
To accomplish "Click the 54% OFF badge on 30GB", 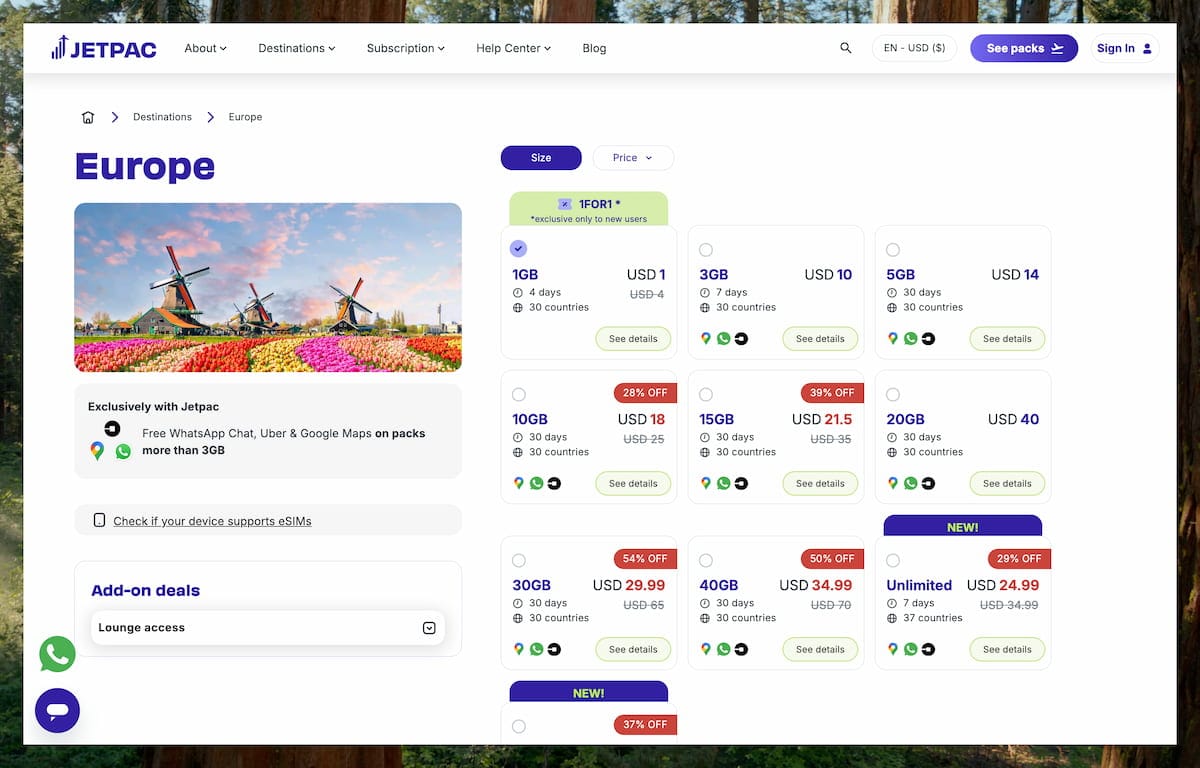I will (645, 559).
